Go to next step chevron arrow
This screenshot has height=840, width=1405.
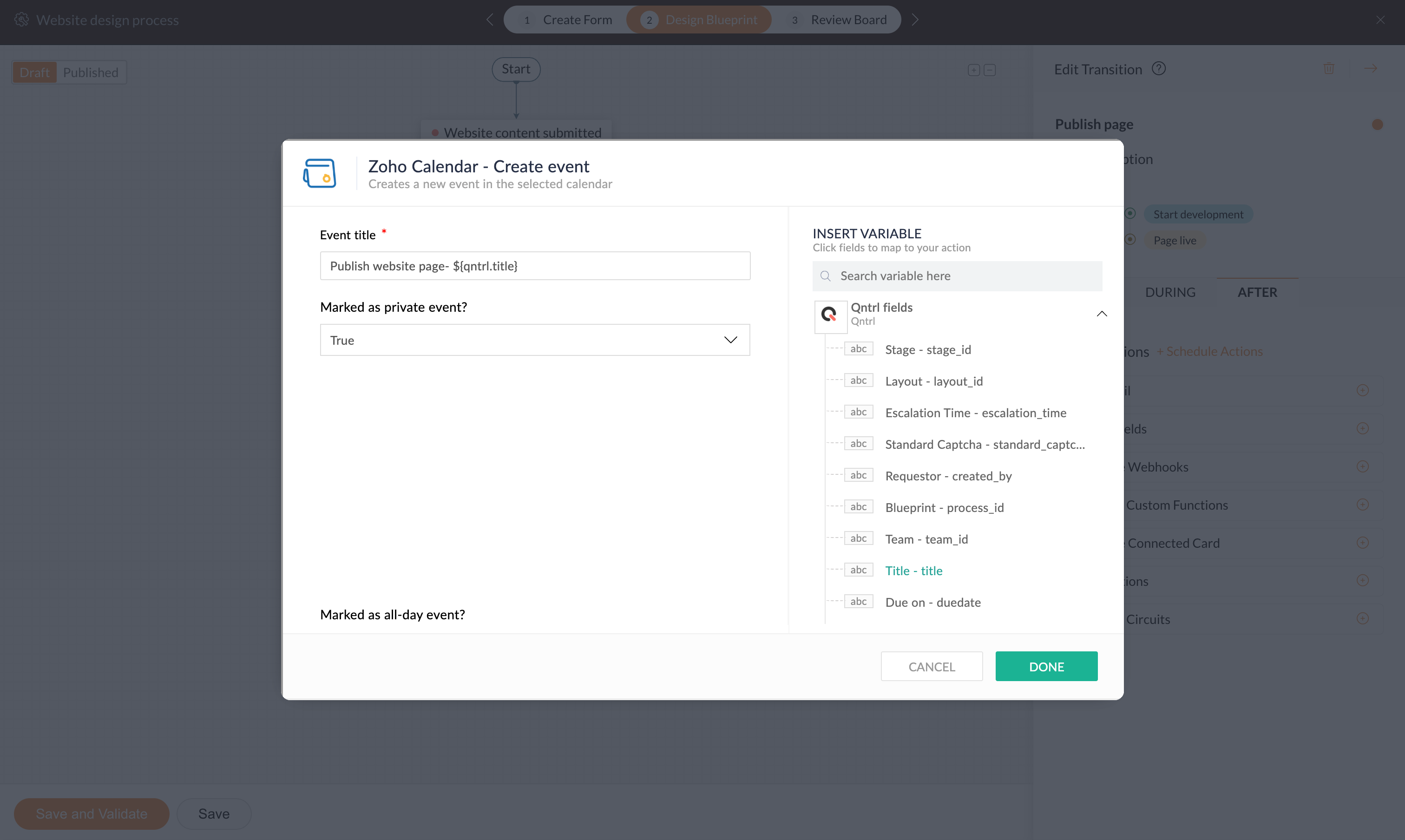click(x=915, y=20)
